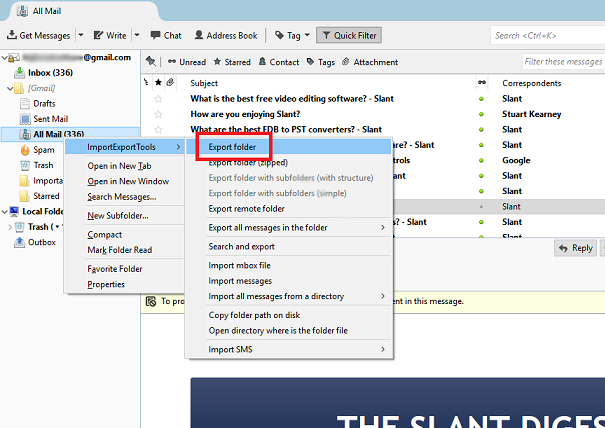
Task: Select the Spam folder
Action: (44, 150)
